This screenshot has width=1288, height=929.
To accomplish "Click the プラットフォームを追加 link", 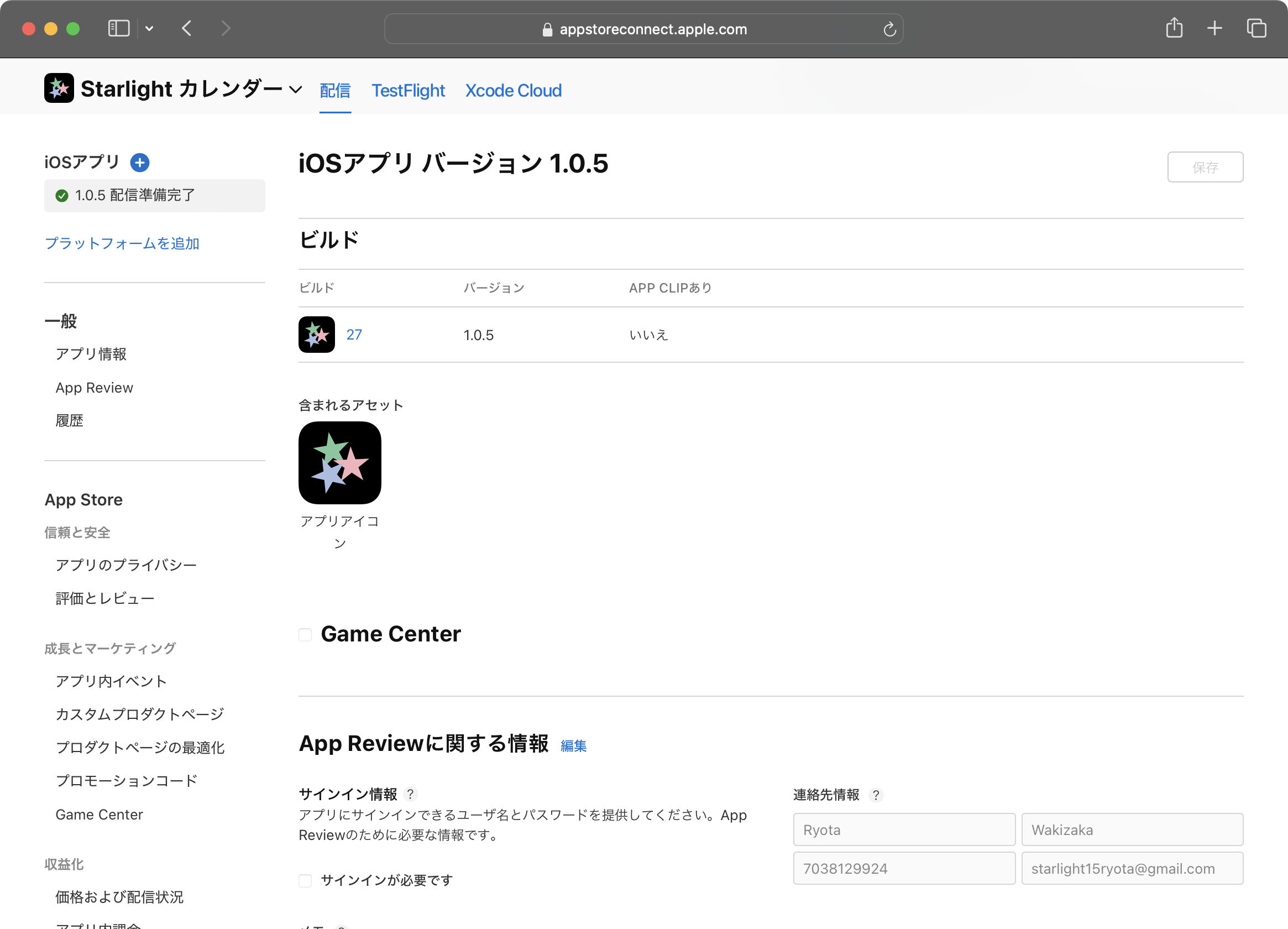I will [122, 243].
